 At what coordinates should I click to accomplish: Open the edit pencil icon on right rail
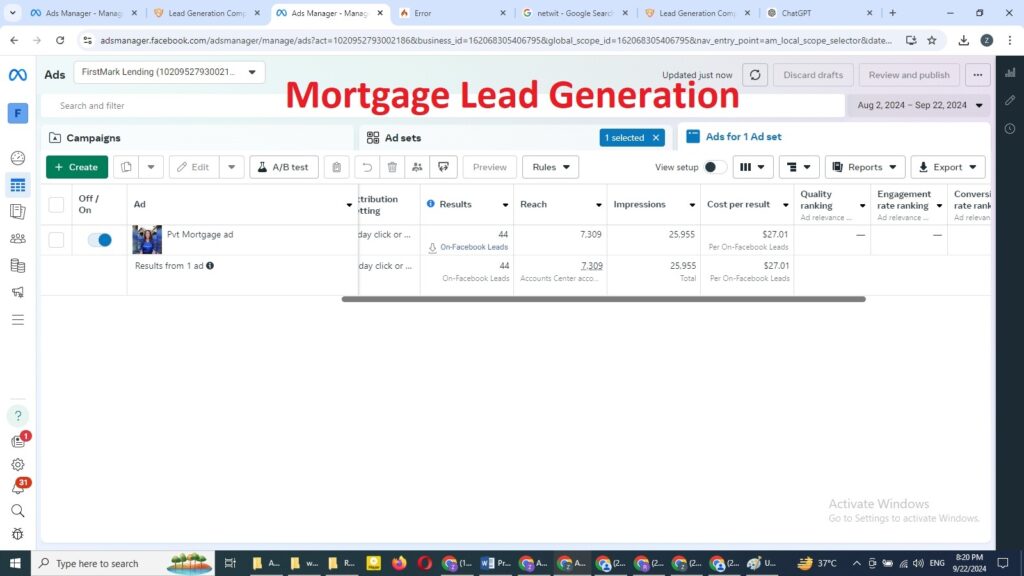pos(1010,101)
